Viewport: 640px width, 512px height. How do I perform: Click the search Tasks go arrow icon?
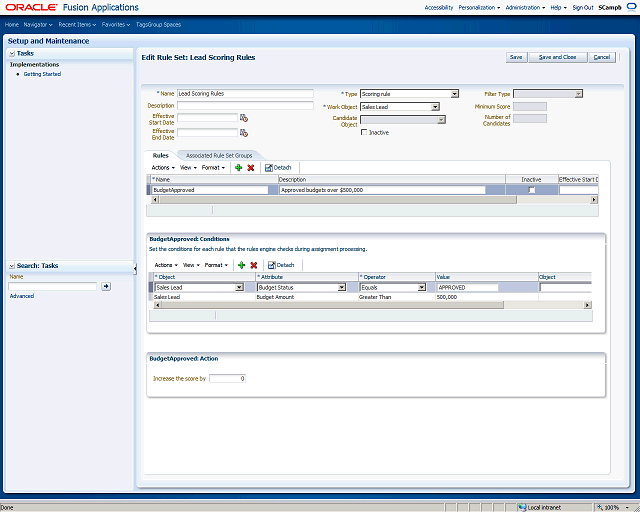[106, 286]
